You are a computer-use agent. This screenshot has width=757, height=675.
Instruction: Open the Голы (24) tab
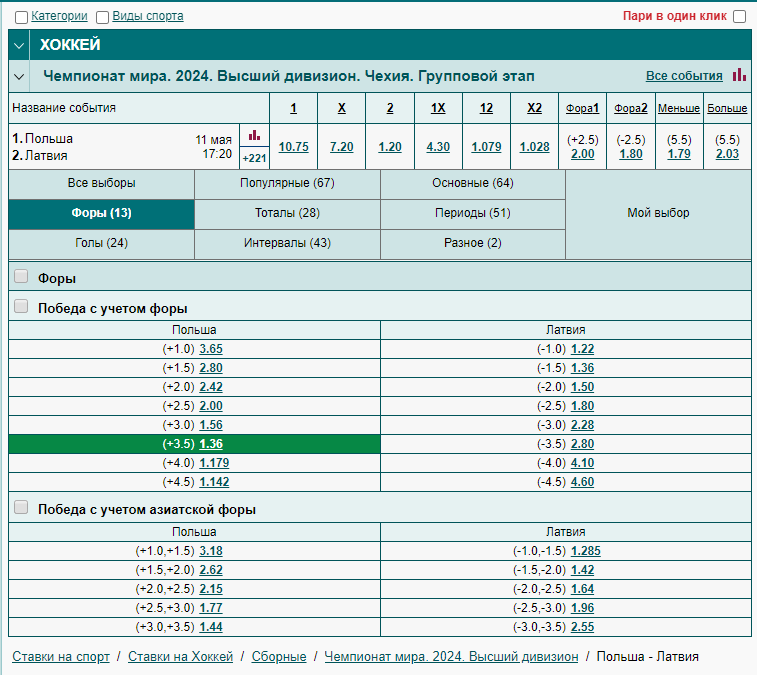101,243
